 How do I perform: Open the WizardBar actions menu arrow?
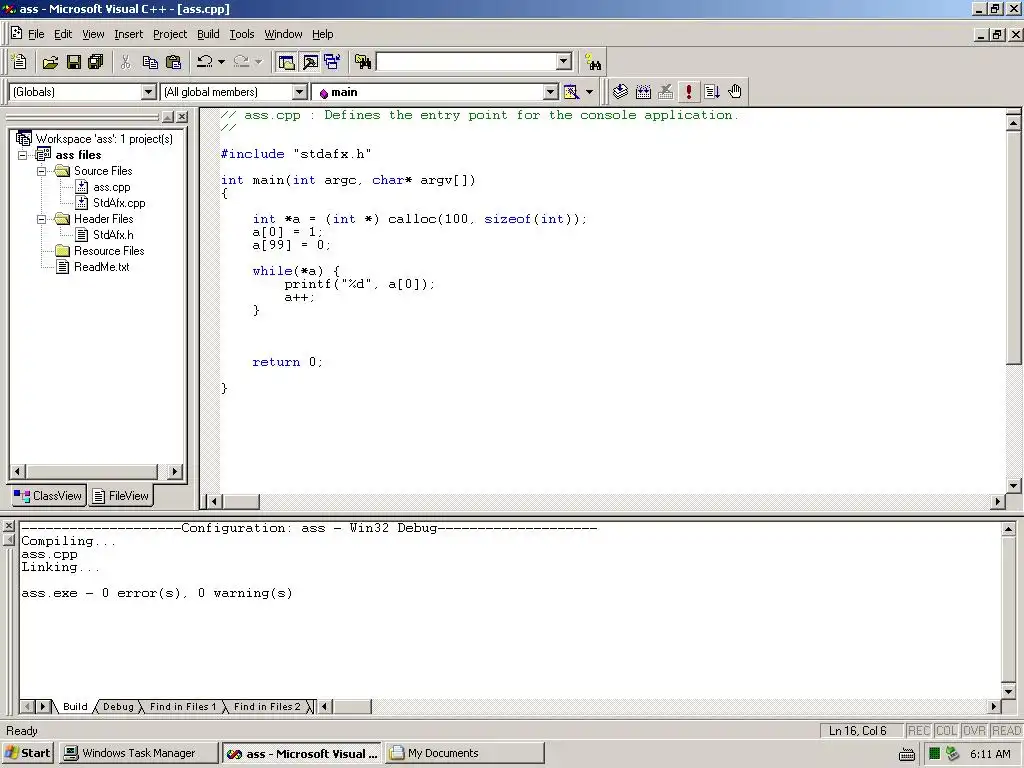click(x=590, y=92)
